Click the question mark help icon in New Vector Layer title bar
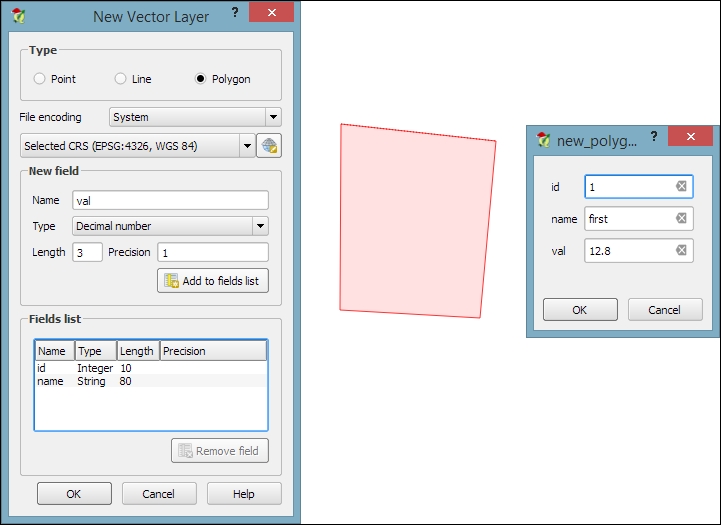This screenshot has width=721, height=525. pos(235,12)
